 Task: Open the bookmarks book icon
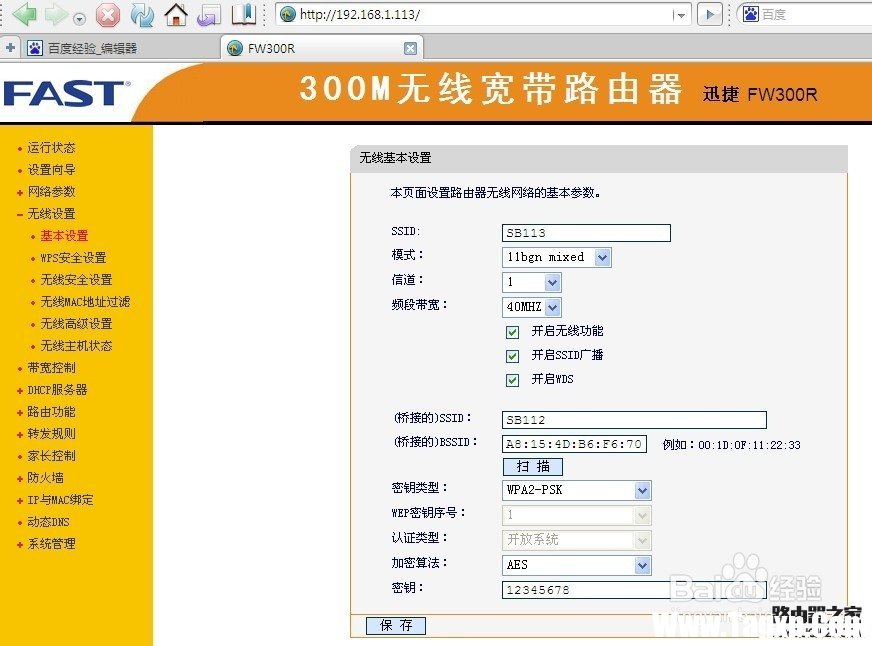[244, 14]
